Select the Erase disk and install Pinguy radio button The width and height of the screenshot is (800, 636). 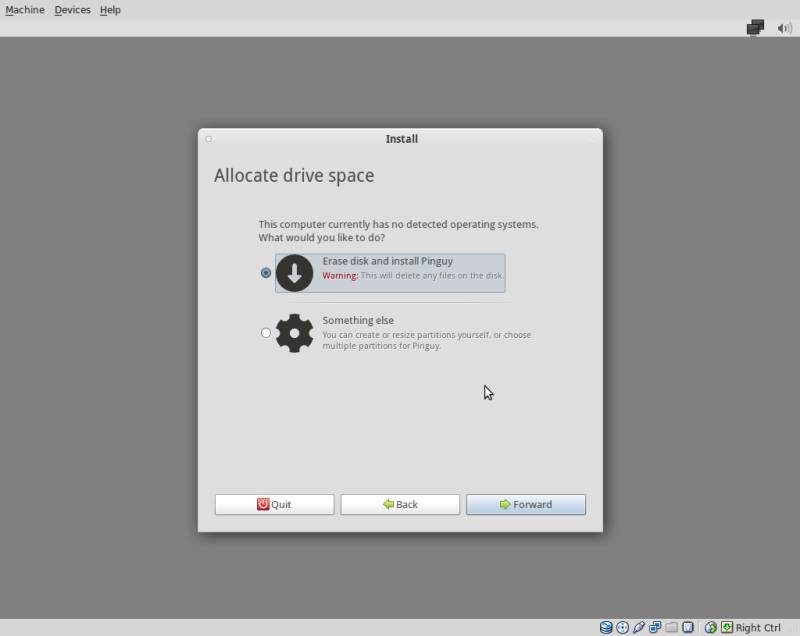point(266,273)
